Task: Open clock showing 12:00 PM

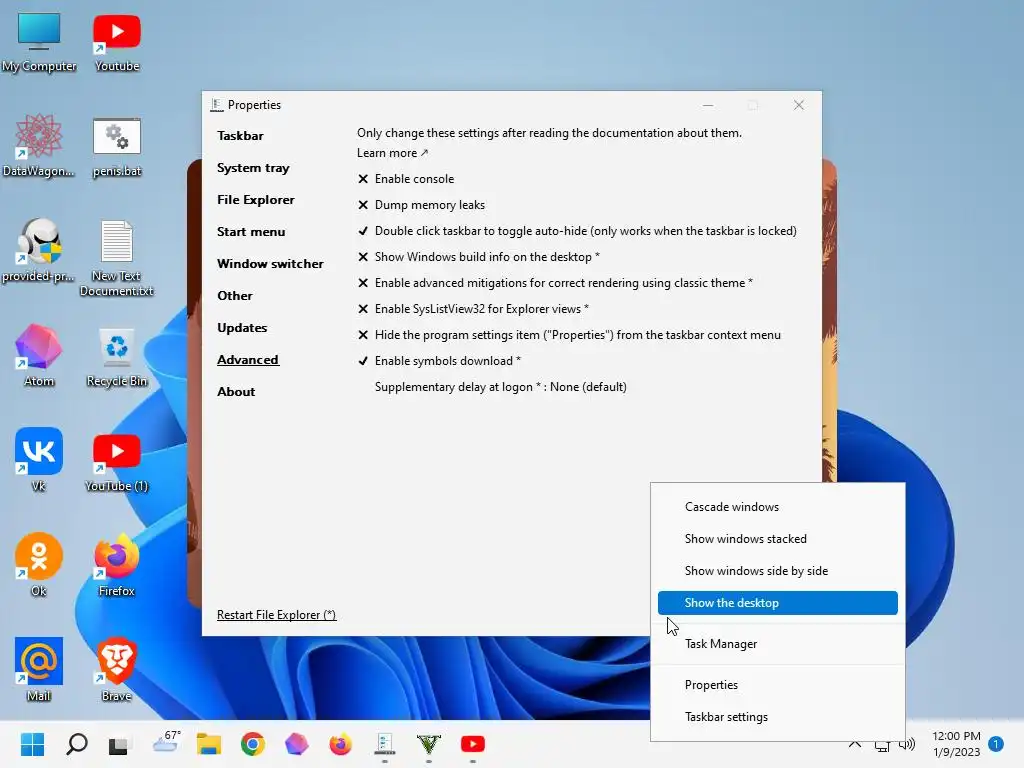Action: (x=956, y=744)
